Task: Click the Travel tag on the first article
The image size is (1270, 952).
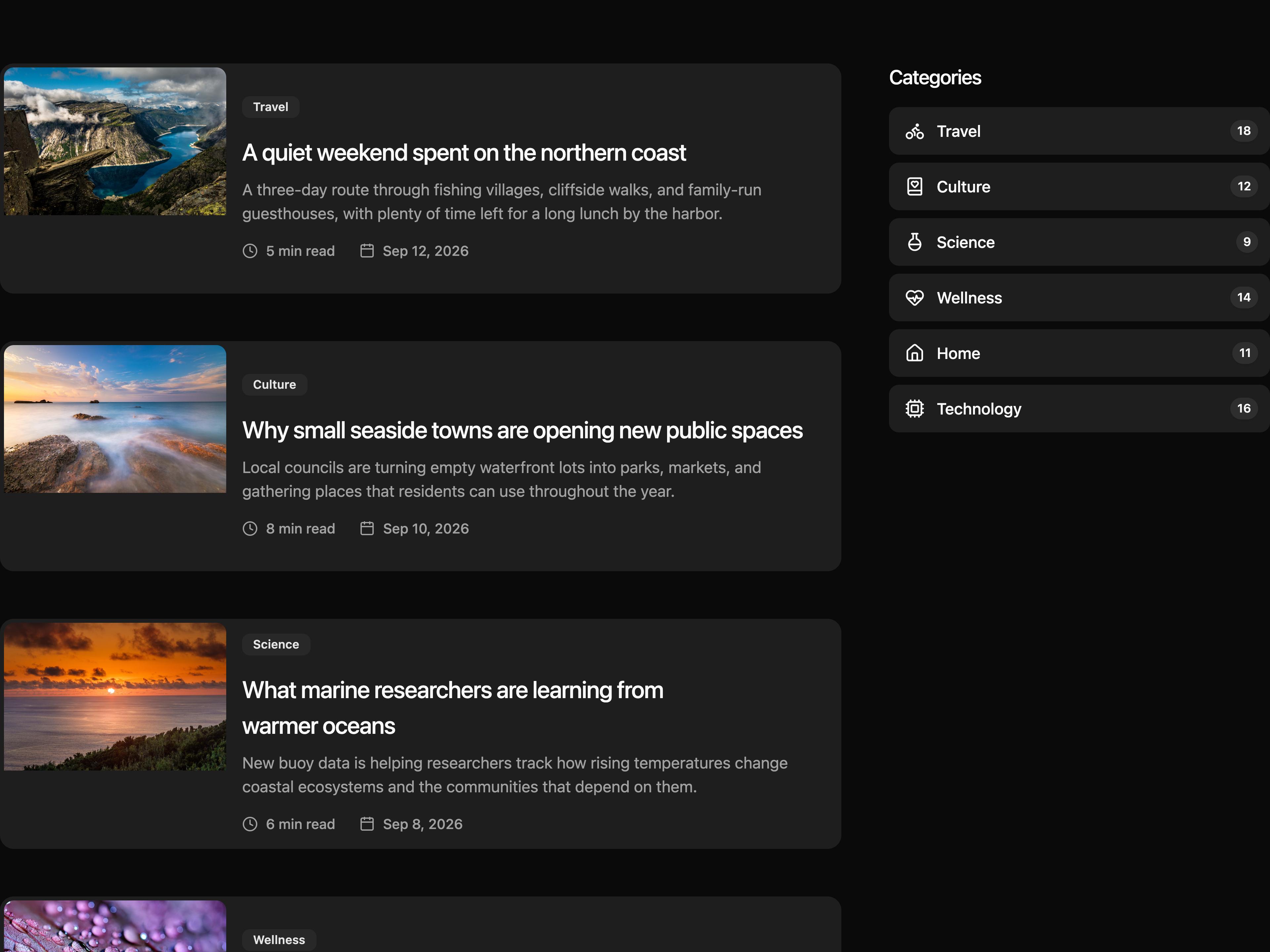Action: [271, 107]
